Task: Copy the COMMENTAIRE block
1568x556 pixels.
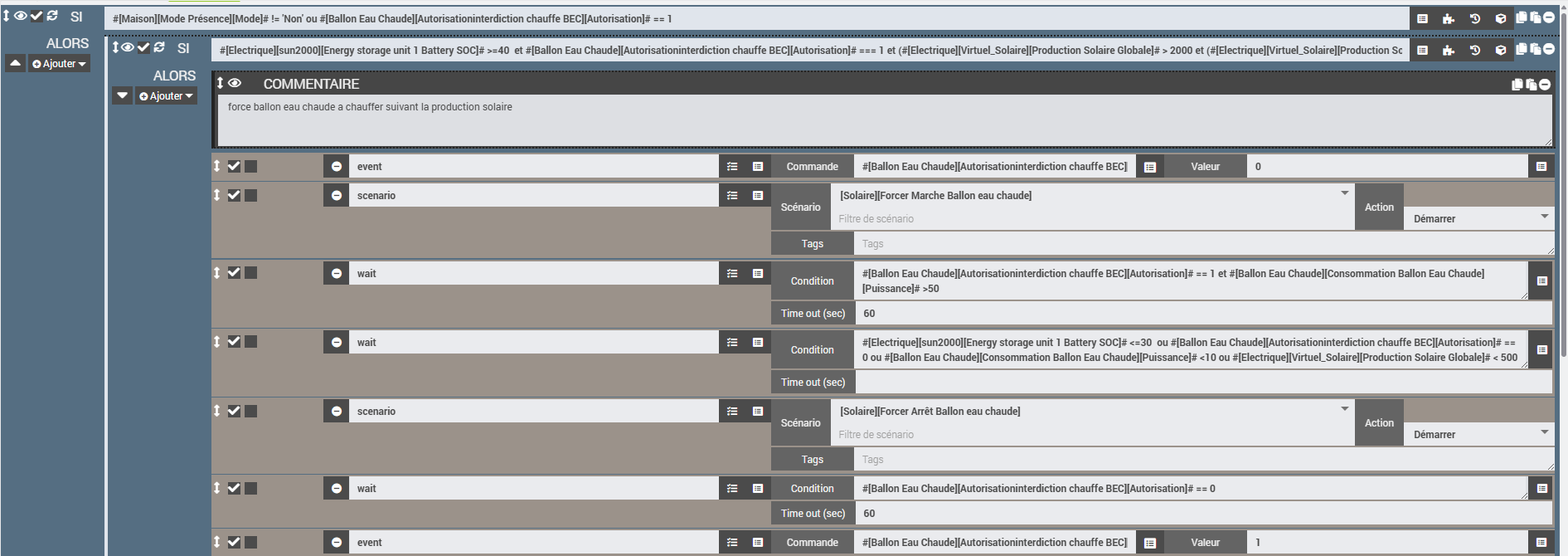Action: coord(1517,84)
